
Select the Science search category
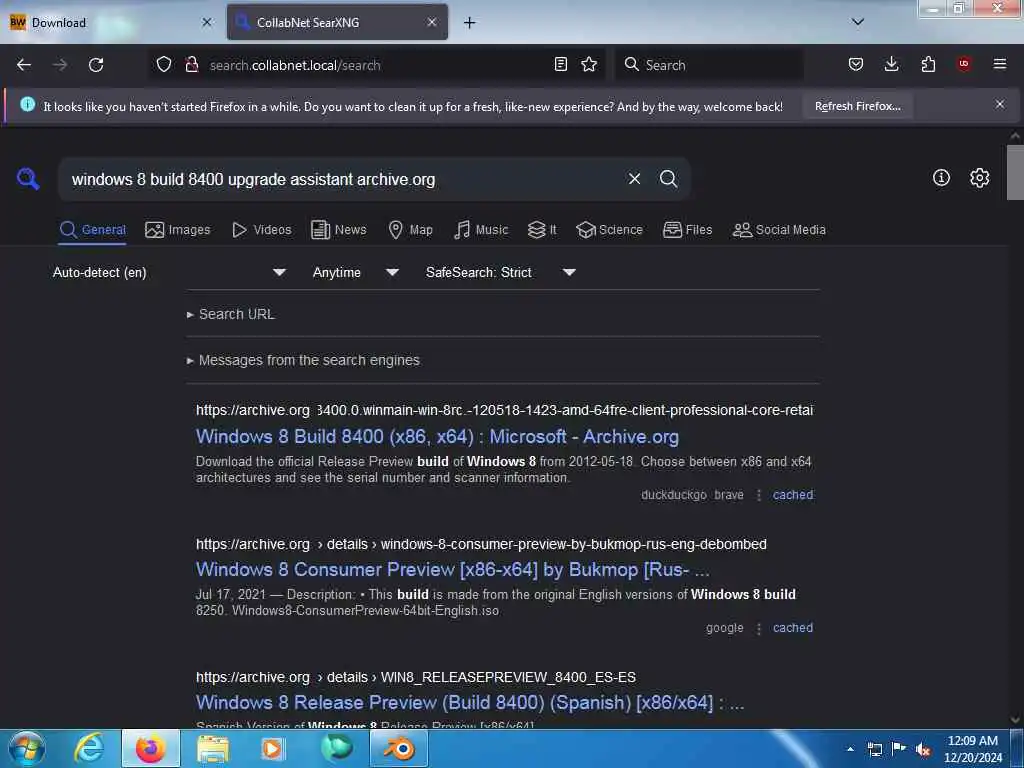[x=609, y=230]
